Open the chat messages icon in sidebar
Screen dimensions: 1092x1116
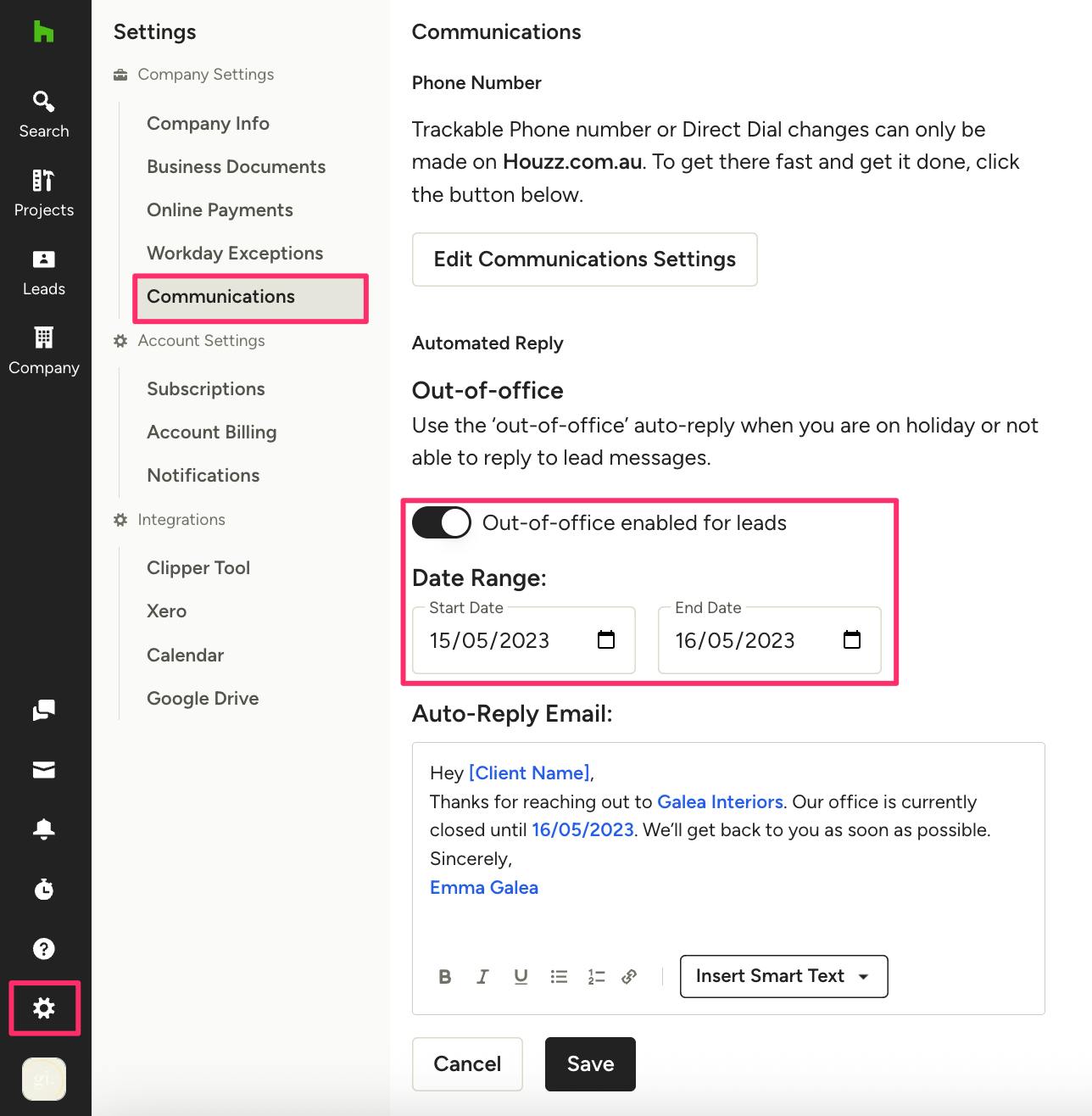click(44, 710)
